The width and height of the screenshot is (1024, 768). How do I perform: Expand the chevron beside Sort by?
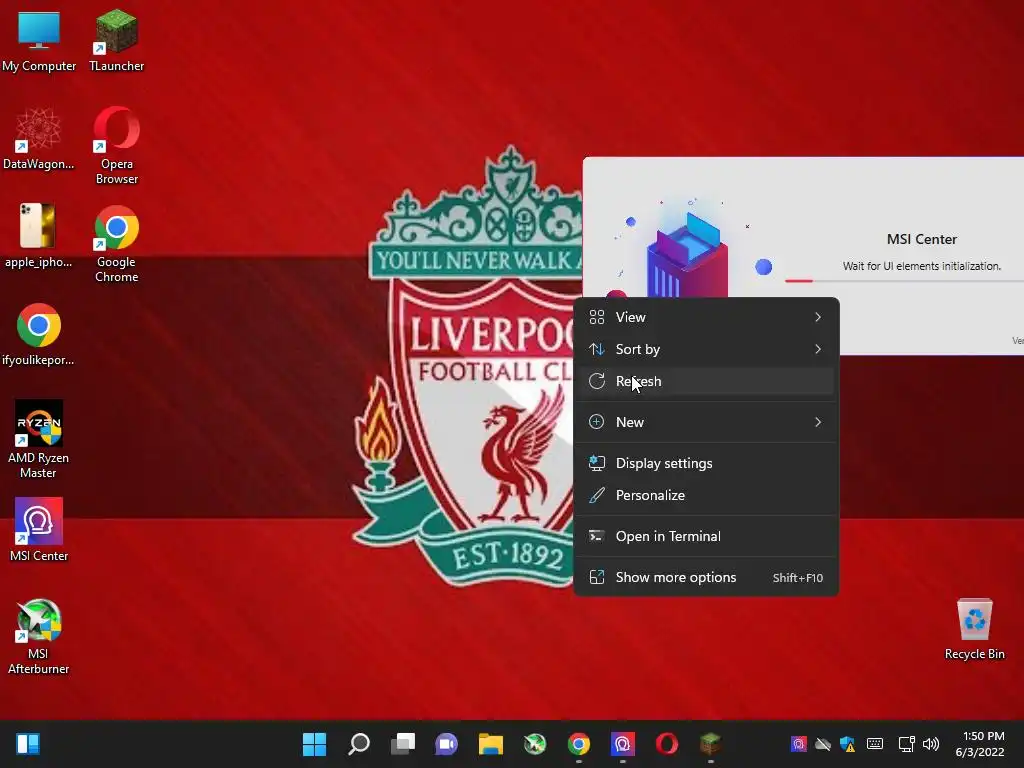tap(818, 349)
